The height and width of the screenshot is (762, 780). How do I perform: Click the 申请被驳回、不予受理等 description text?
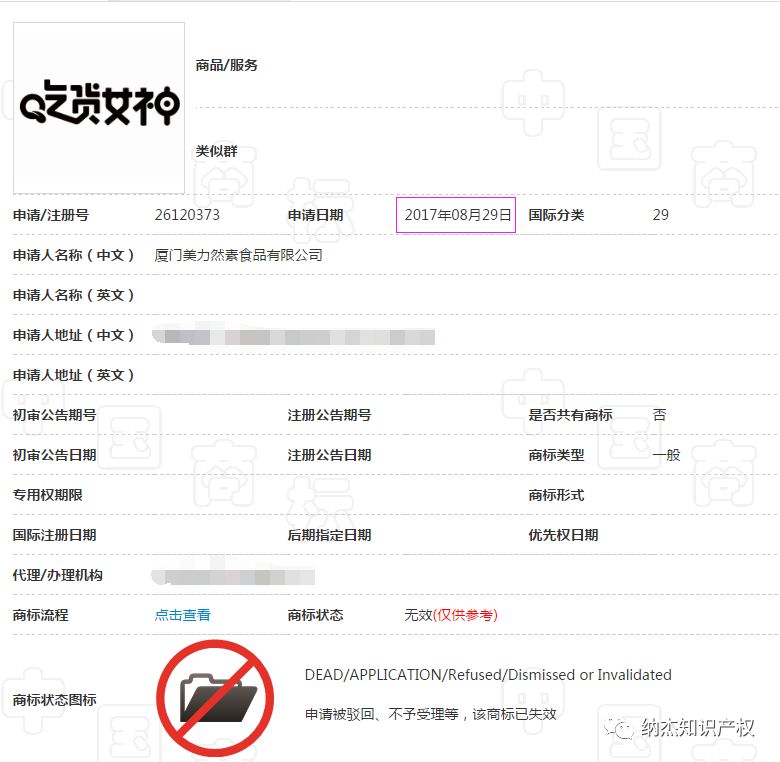click(x=431, y=714)
